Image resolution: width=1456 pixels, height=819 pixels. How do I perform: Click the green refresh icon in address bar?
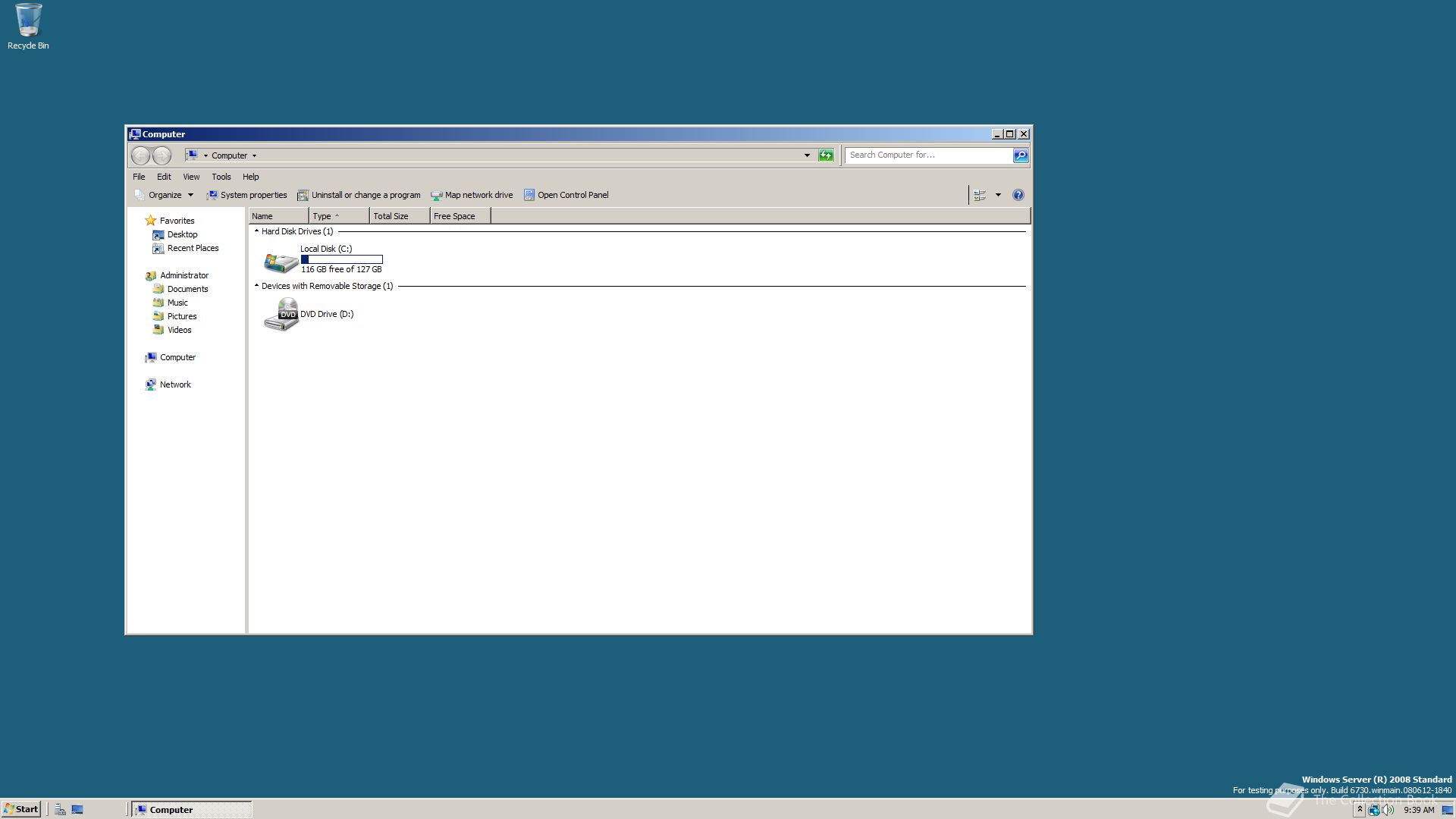[x=826, y=155]
